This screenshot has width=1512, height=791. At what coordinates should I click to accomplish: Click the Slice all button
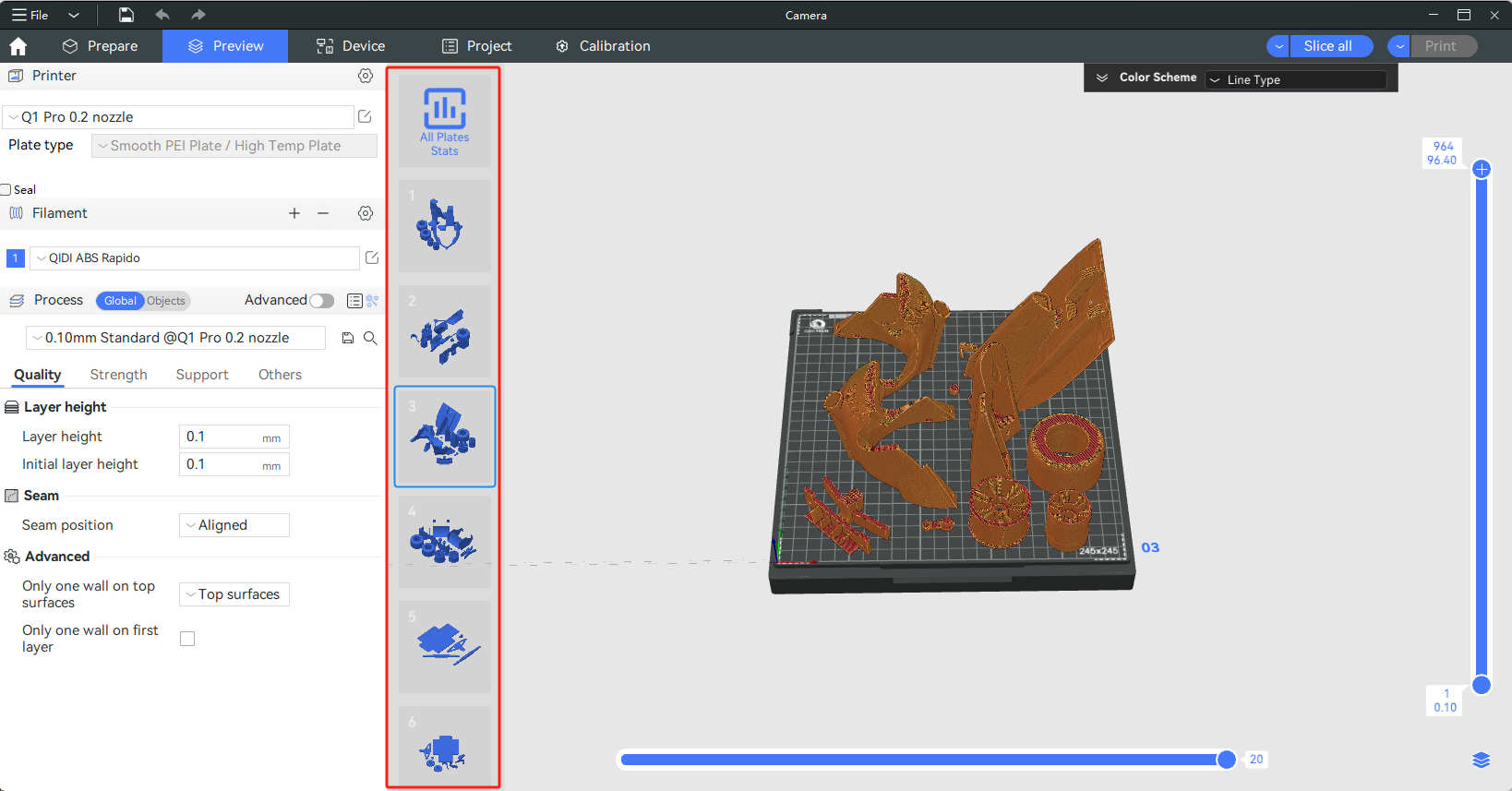pyautogui.click(x=1327, y=46)
